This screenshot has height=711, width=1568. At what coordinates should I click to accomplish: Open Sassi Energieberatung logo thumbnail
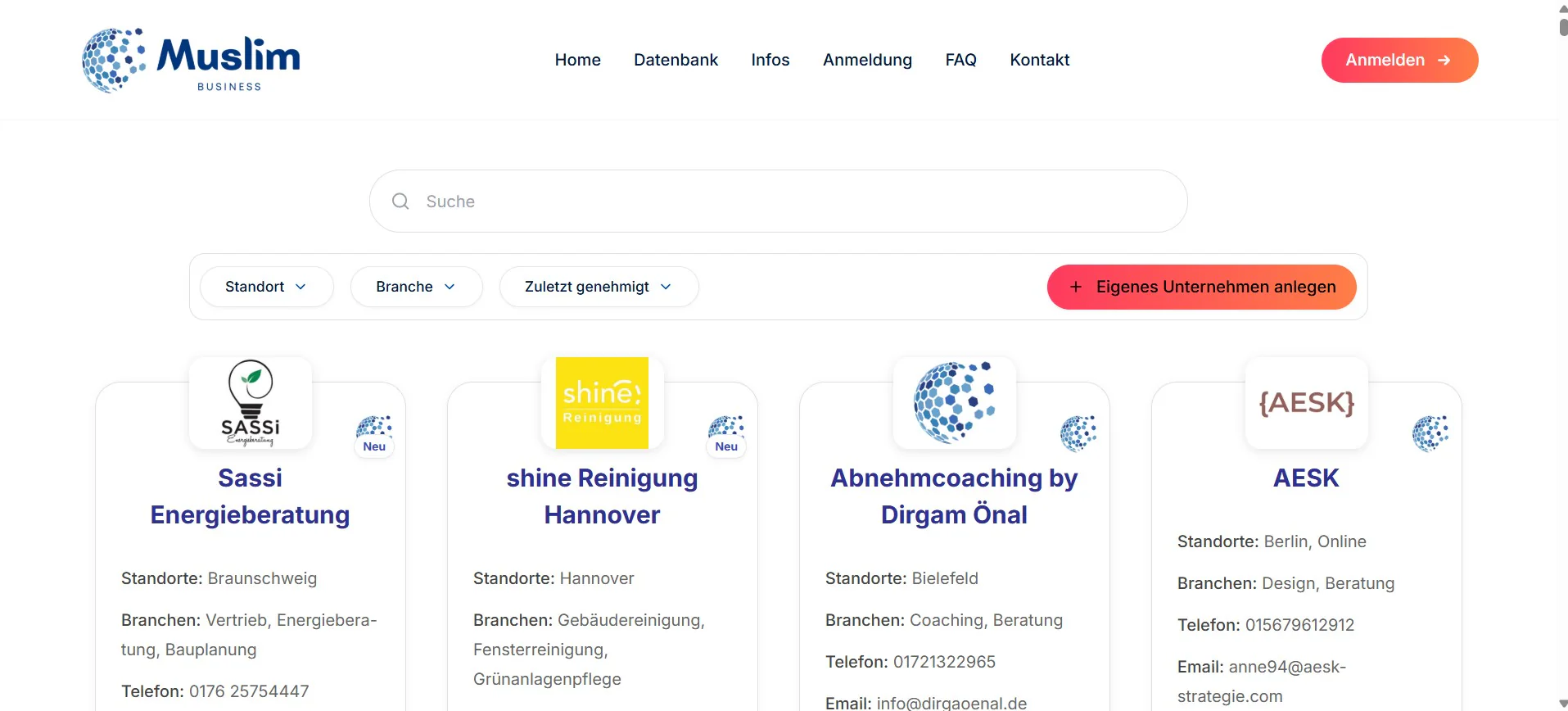251,403
